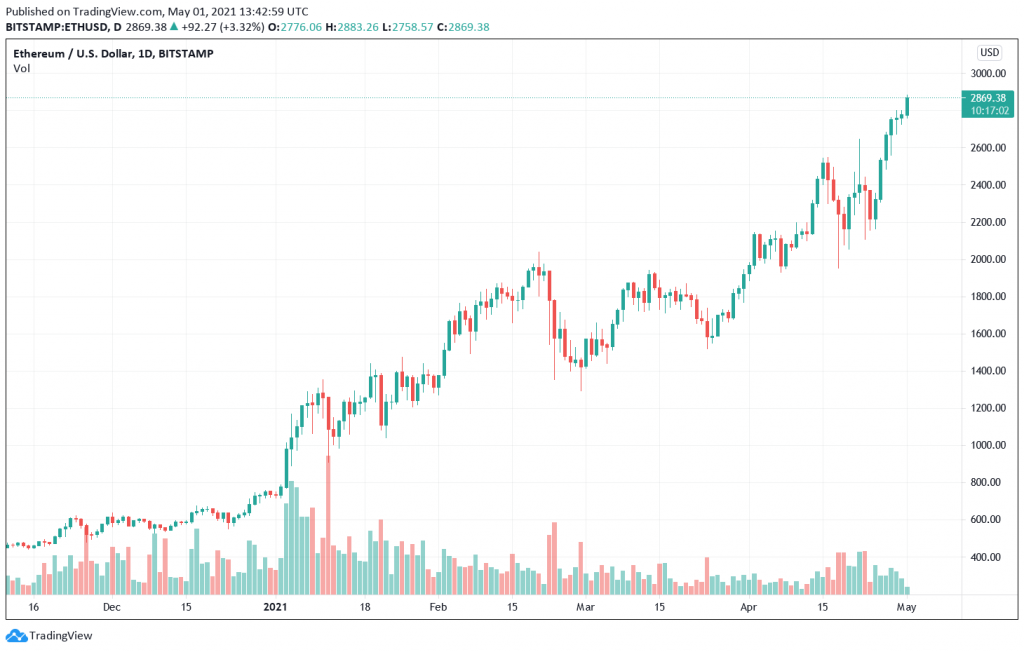This screenshot has height=652, width=1024.
Task: Click the 1000.00 price axis label
Action: (x=988, y=445)
